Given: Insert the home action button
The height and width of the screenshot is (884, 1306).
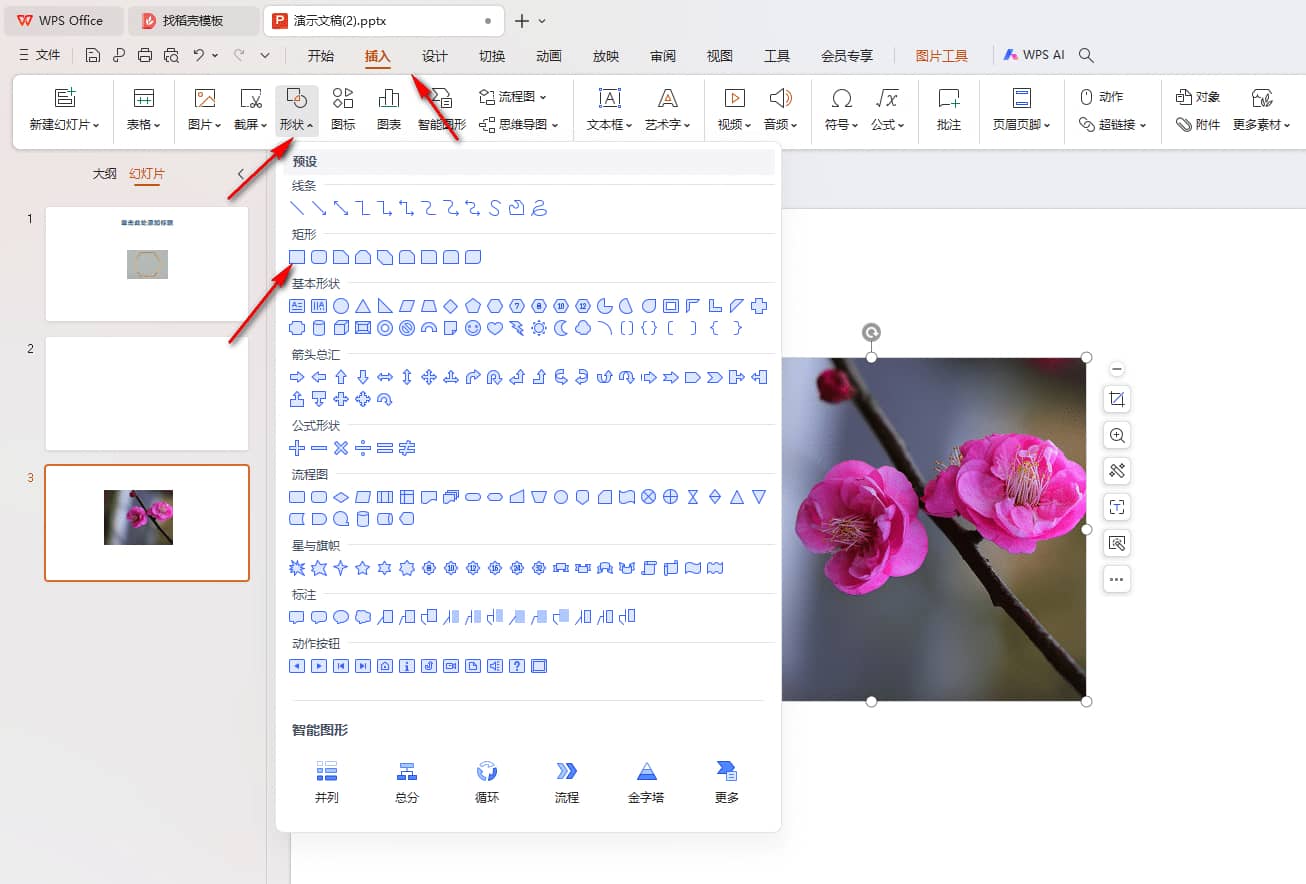Looking at the screenshot, I should 385,666.
